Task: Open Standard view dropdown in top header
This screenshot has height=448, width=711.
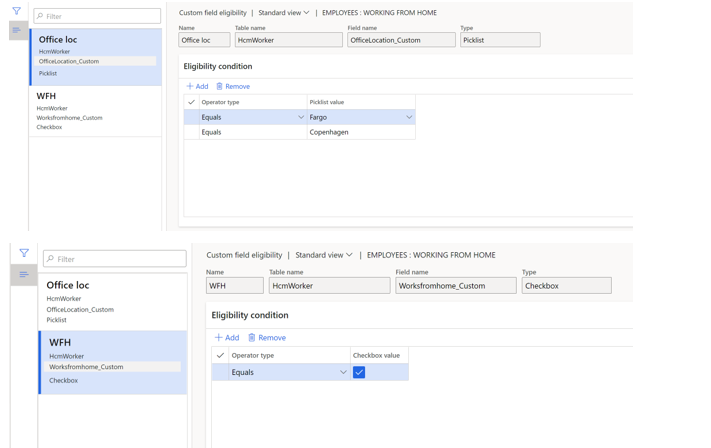Action: (x=284, y=13)
